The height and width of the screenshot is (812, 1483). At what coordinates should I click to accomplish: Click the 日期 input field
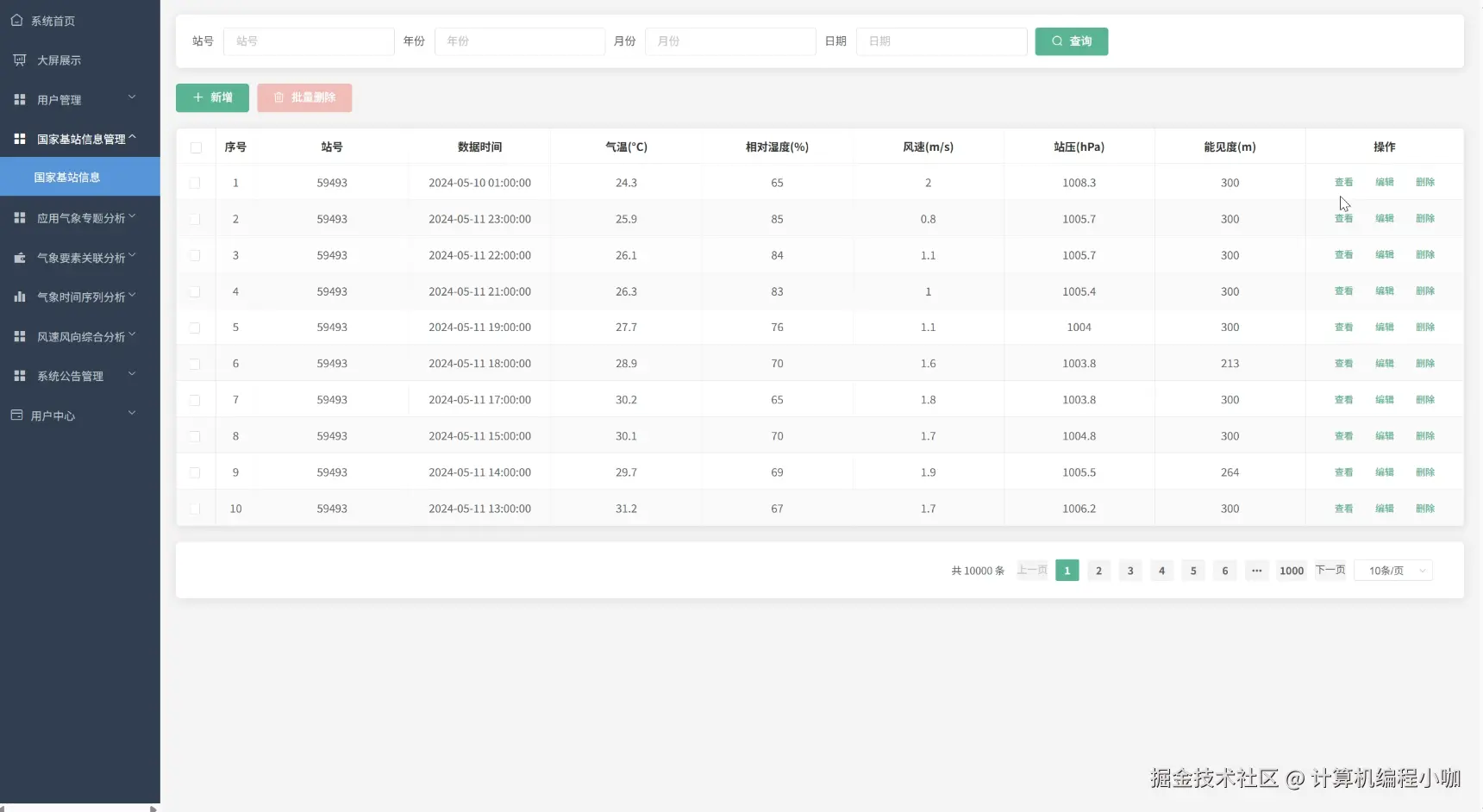pyautogui.click(x=942, y=41)
